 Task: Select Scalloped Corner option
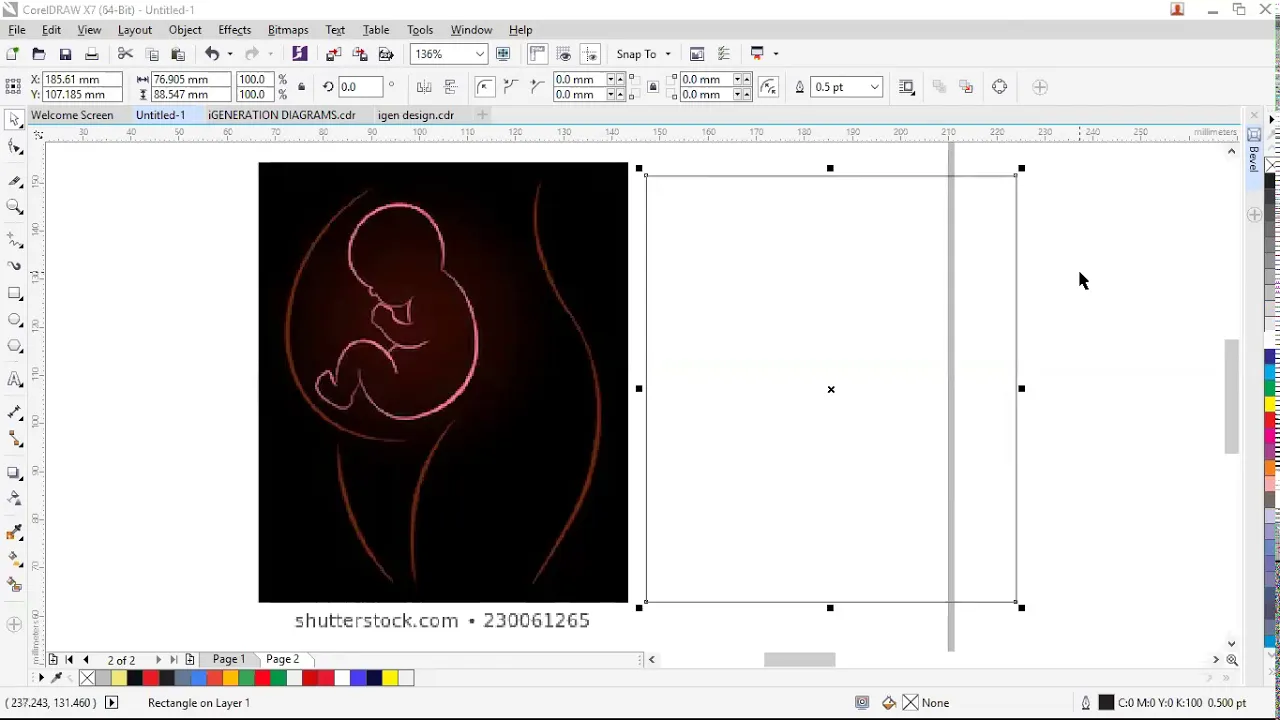511,87
